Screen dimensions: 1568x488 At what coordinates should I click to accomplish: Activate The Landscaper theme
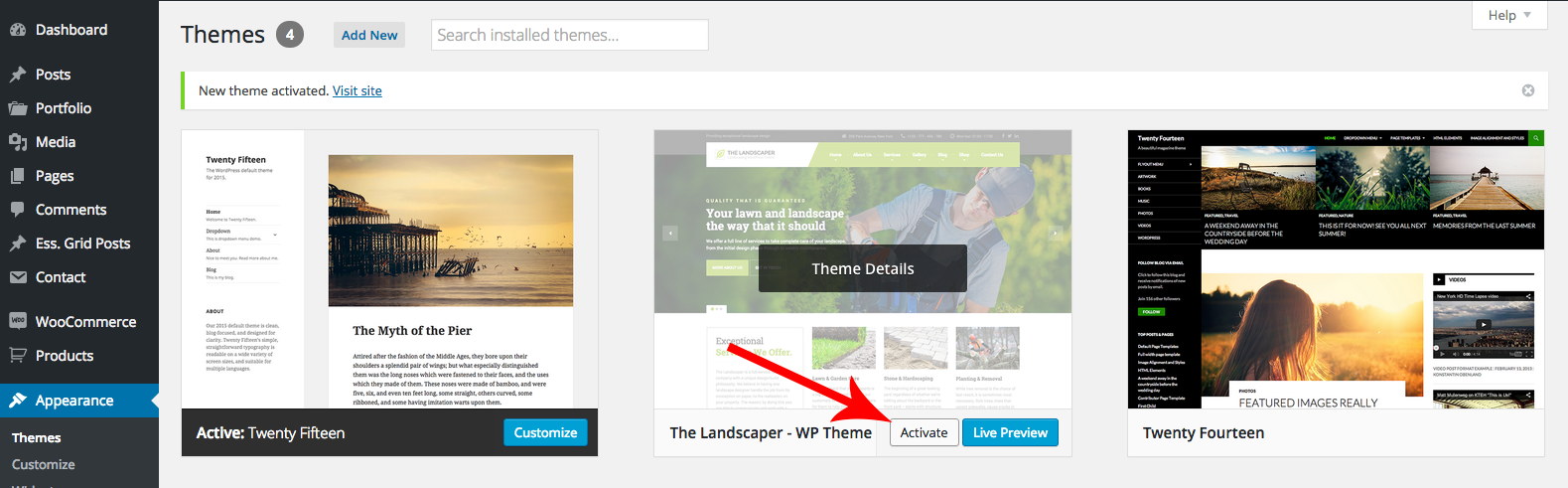tap(924, 432)
